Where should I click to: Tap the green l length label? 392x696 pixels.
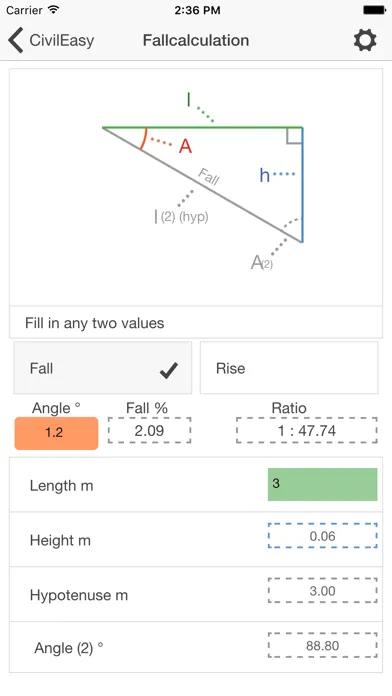coord(189,99)
